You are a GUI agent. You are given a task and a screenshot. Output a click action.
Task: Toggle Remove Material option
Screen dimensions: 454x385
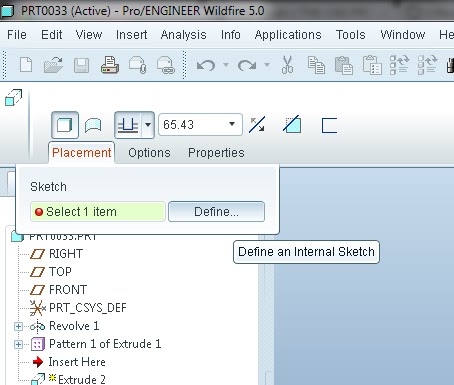[292, 124]
